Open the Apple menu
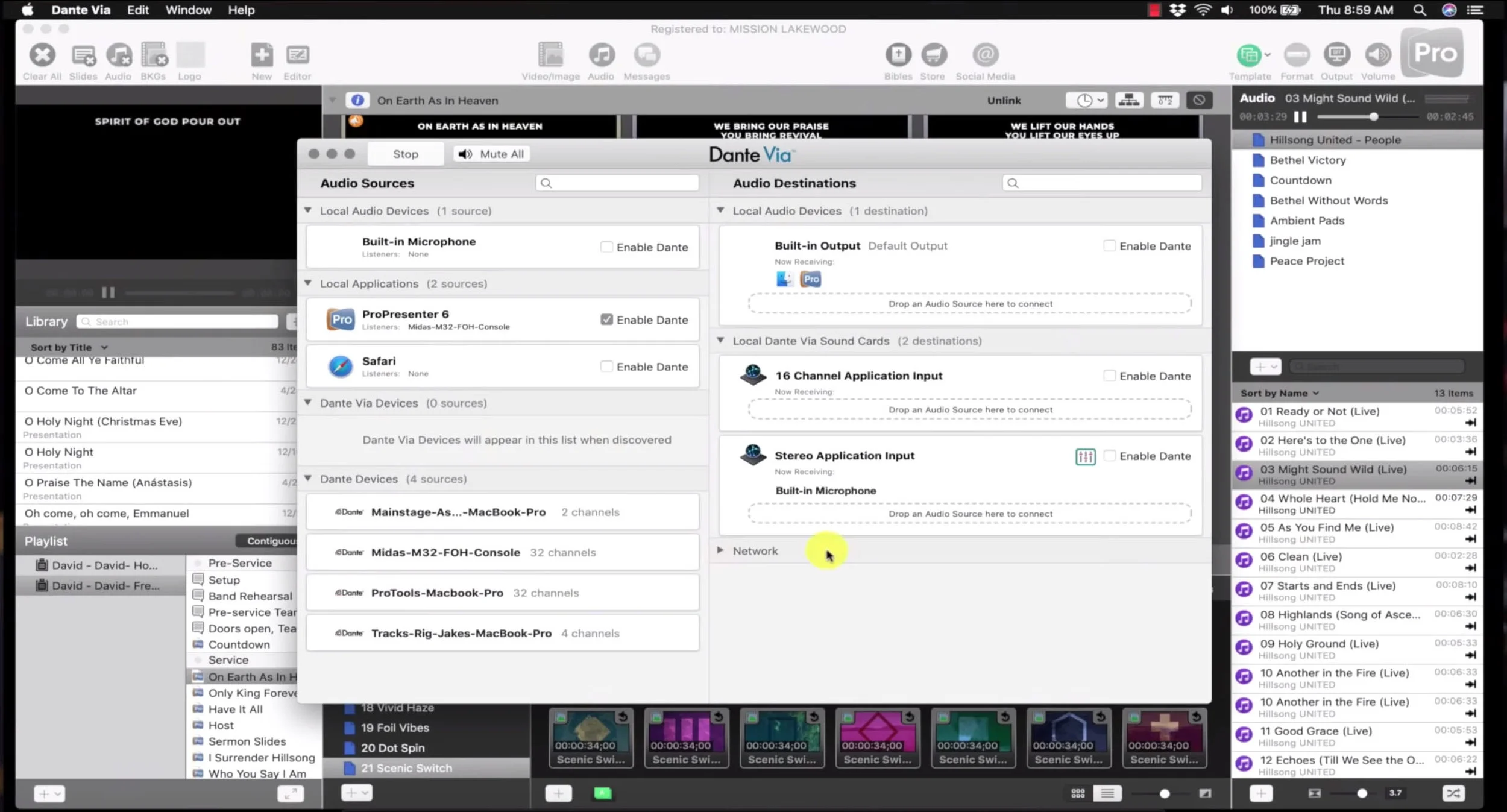This screenshot has width=1507, height=812. coord(27,10)
